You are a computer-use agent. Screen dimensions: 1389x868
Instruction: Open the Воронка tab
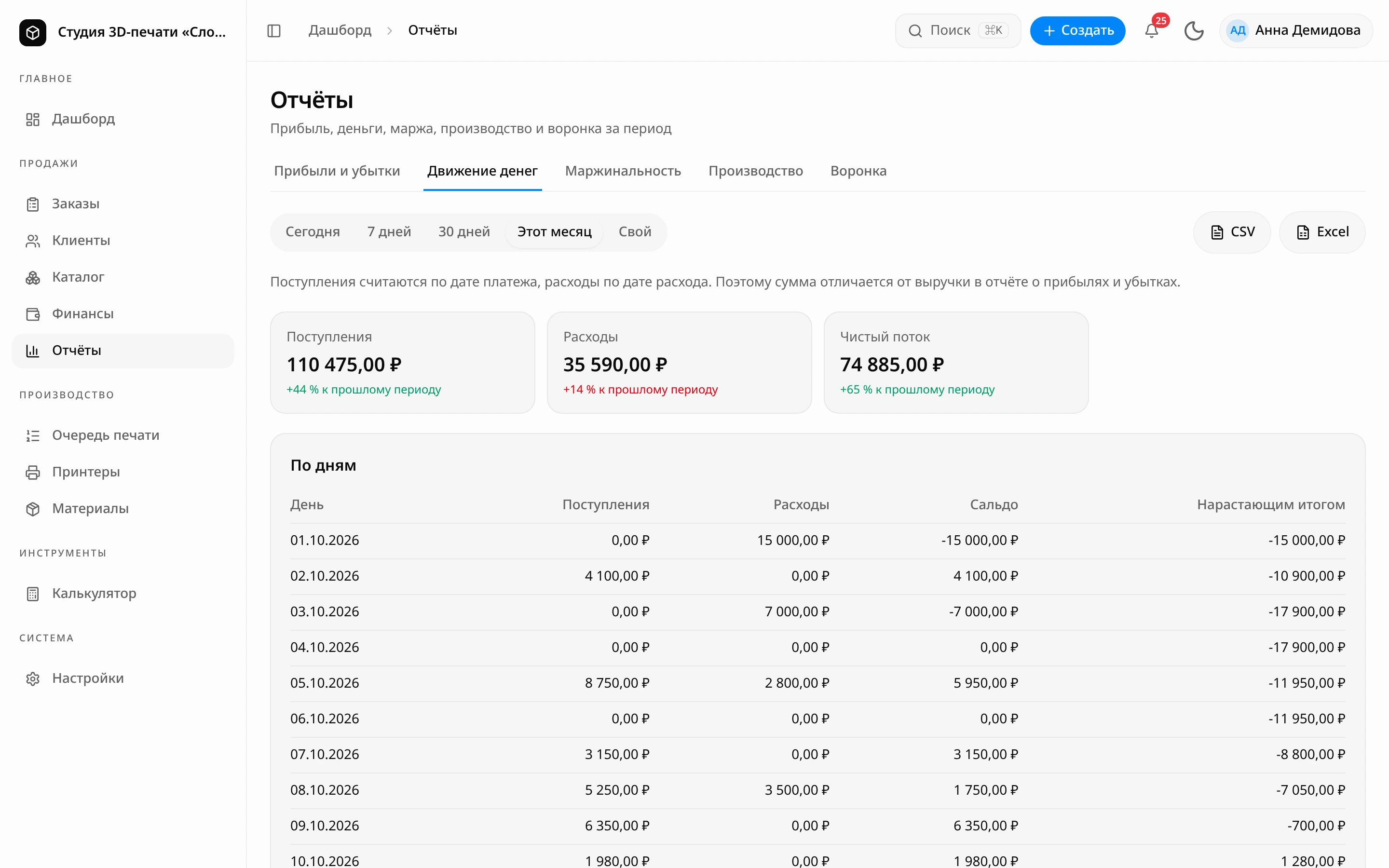pos(858,171)
